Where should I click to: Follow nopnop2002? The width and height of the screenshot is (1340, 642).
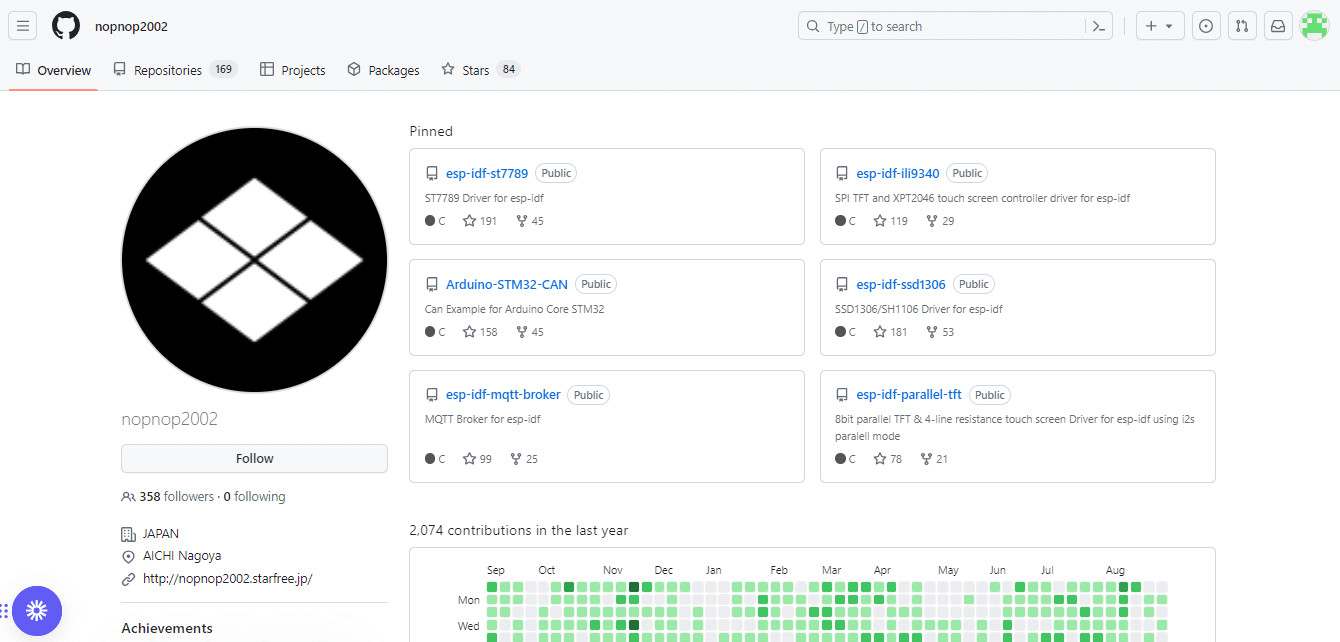[x=254, y=458]
